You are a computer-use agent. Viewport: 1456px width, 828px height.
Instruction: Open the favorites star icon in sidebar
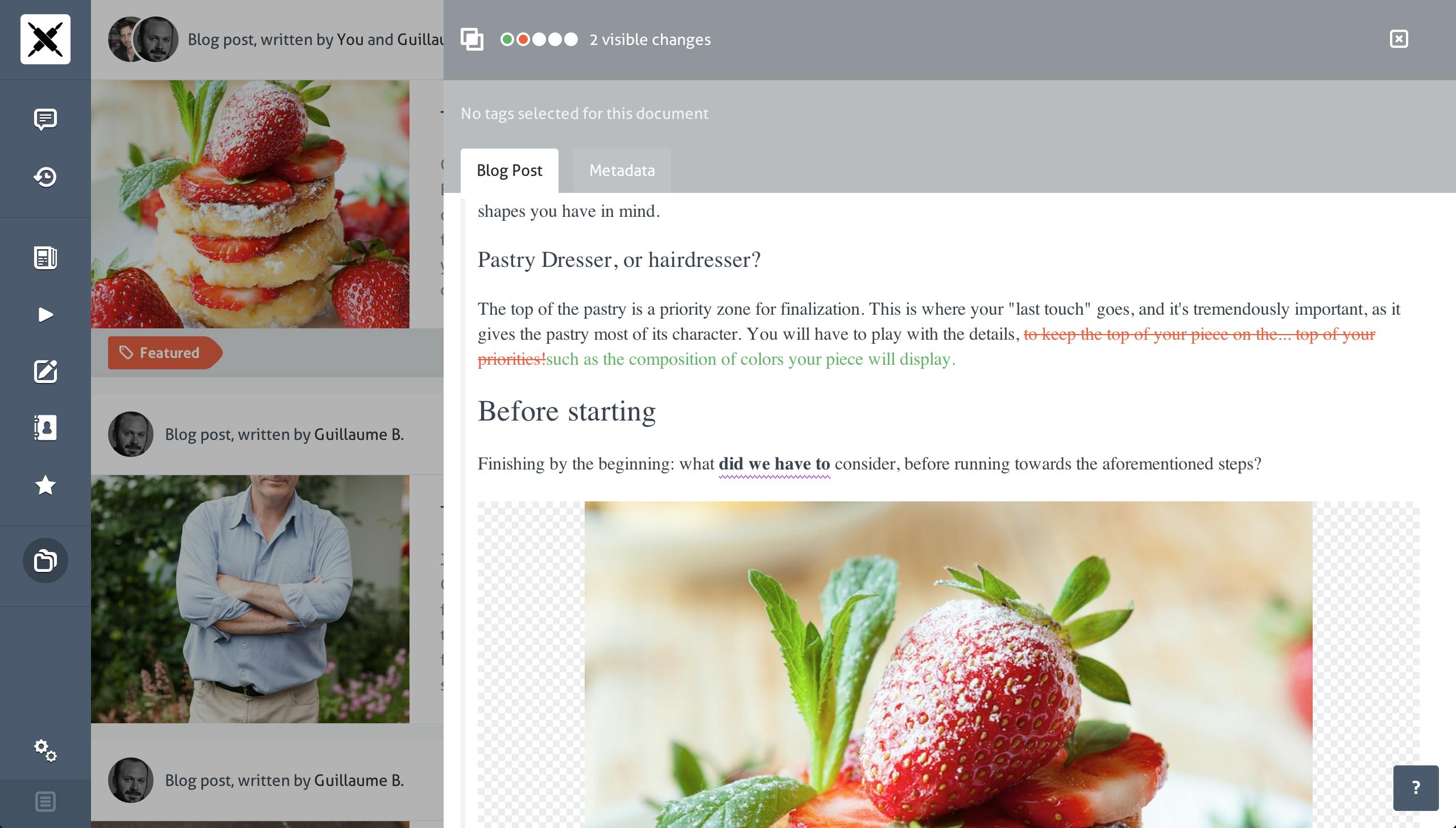[x=45, y=485]
